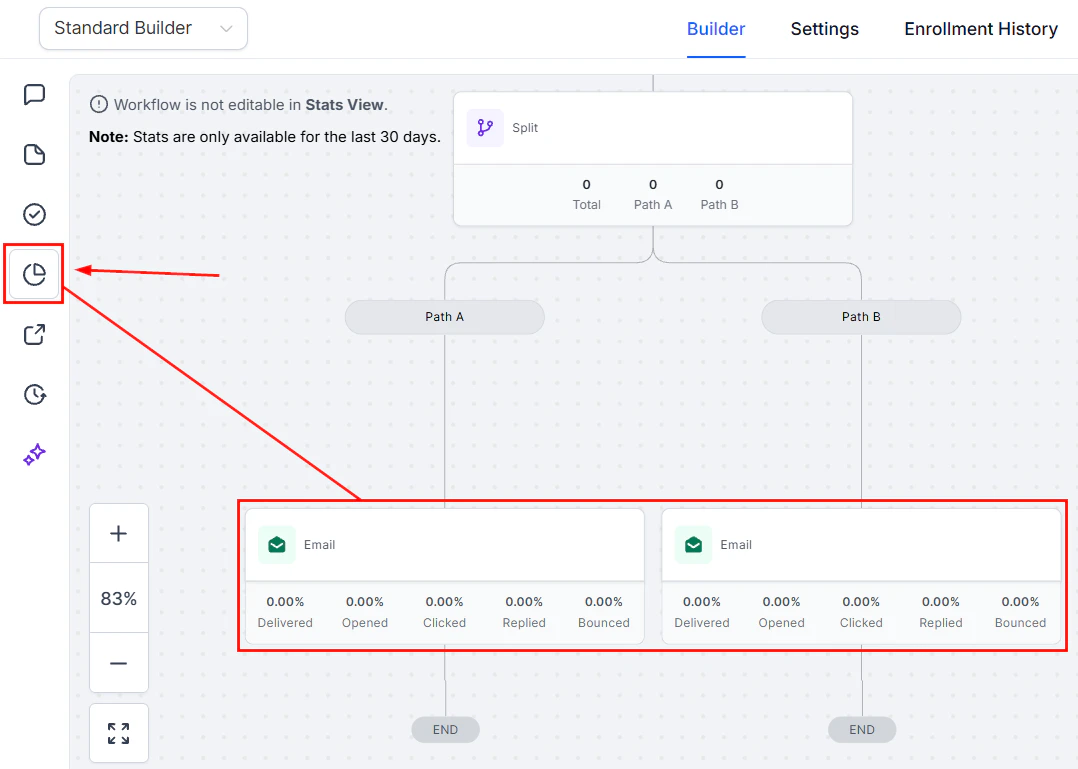Screen dimensions: 1078x769
Task: Click the Email envelope icon on Path B
Action: (x=693, y=545)
